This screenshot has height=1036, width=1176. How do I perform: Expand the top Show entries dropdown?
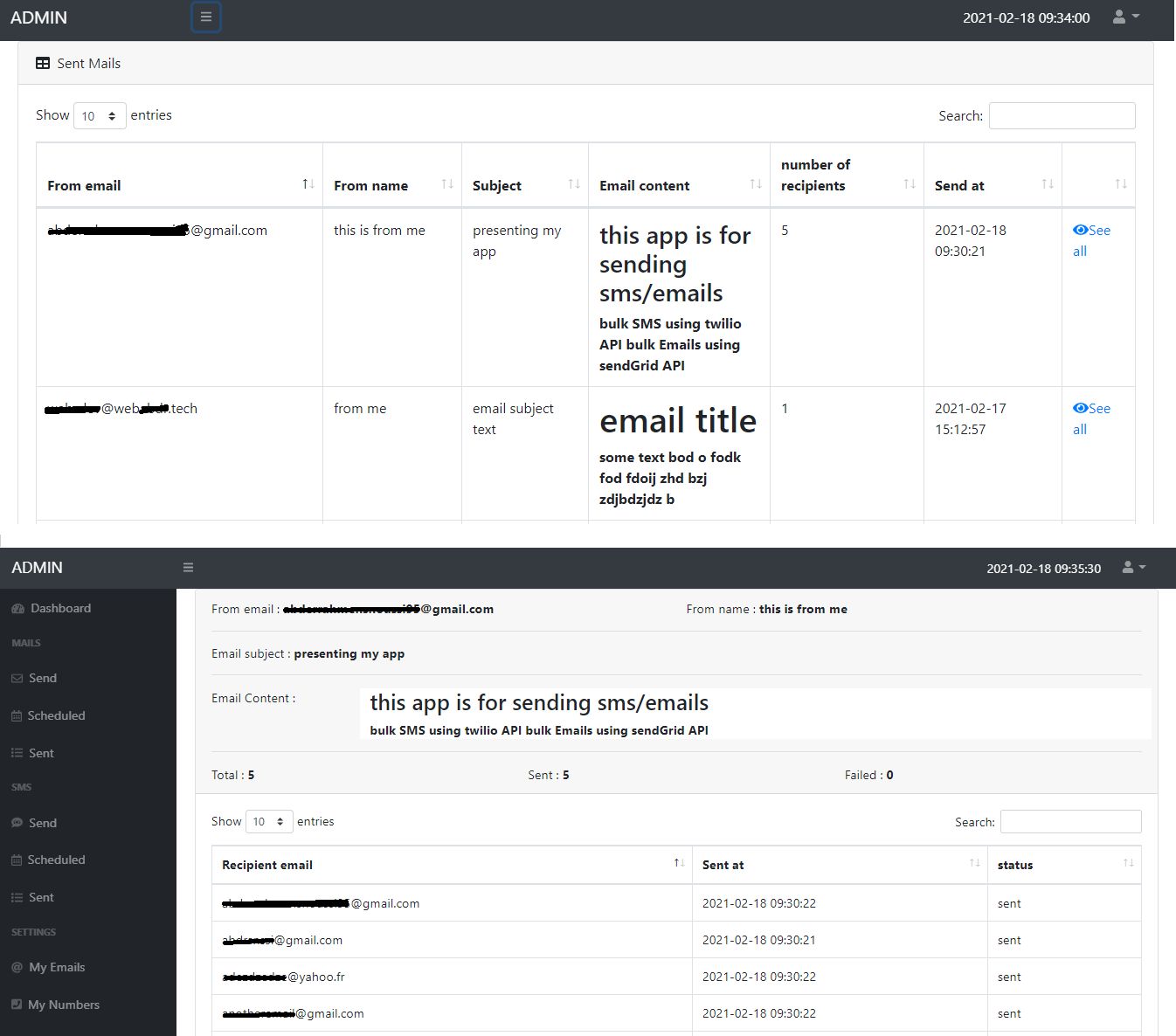(100, 116)
